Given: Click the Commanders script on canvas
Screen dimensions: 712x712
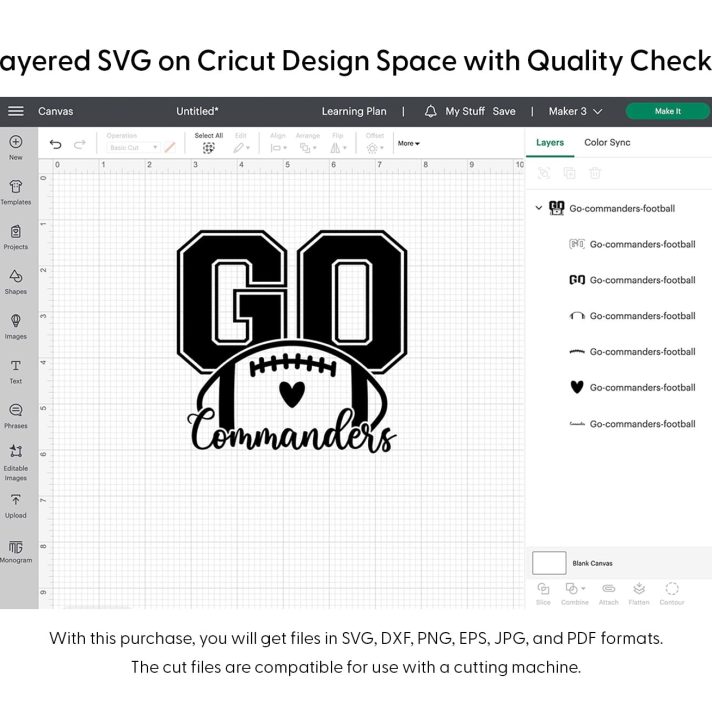Looking at the screenshot, I should (292, 431).
